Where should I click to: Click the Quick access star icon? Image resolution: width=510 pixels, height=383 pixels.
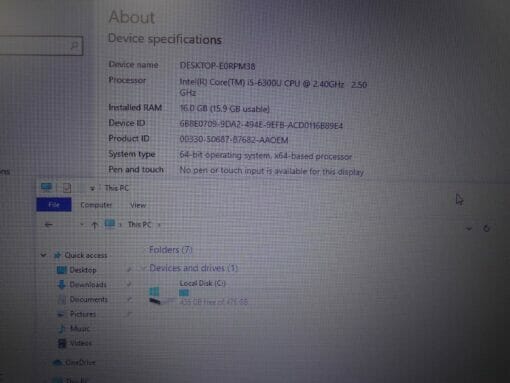[x=57, y=255]
